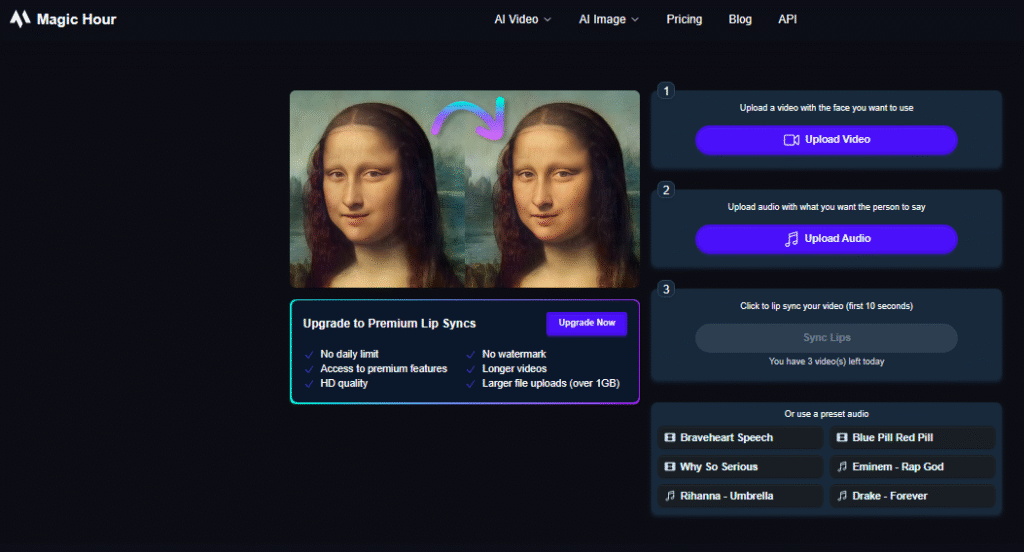The image size is (1024, 552).
Task: Click the 'No daily limit' feature text
Action: tap(349, 354)
